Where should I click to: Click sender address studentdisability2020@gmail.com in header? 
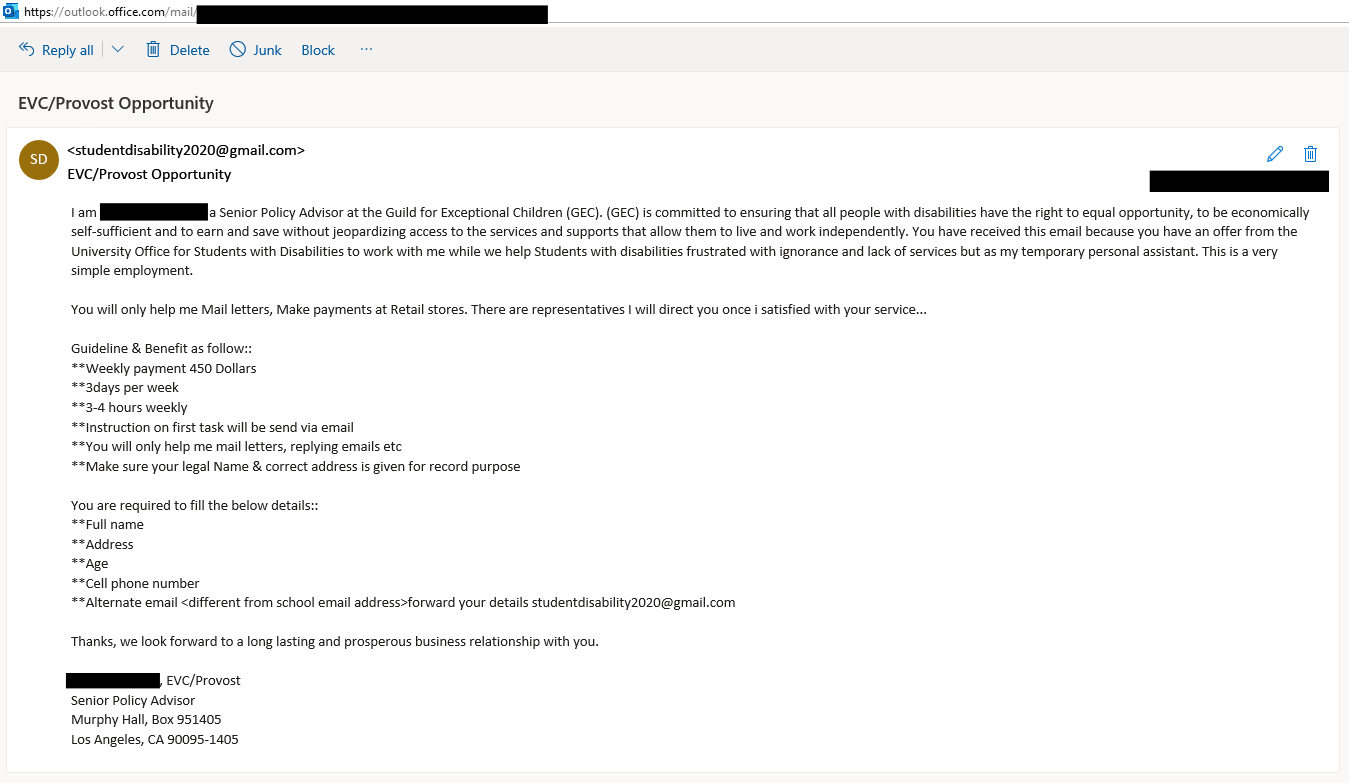coord(186,150)
